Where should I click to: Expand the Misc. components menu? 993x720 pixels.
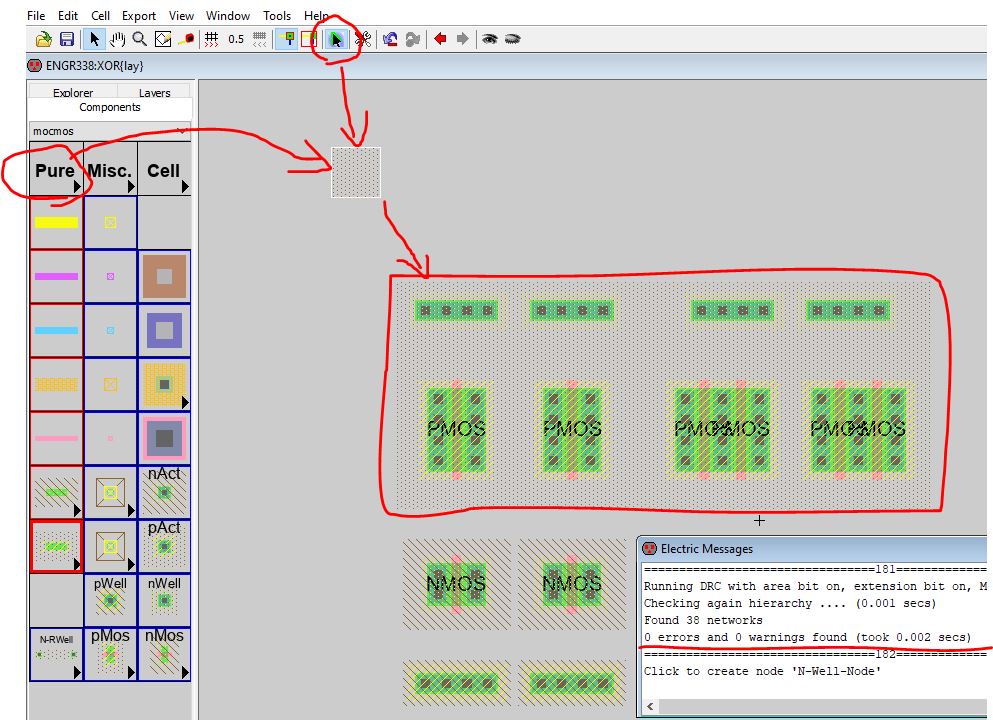coord(110,170)
